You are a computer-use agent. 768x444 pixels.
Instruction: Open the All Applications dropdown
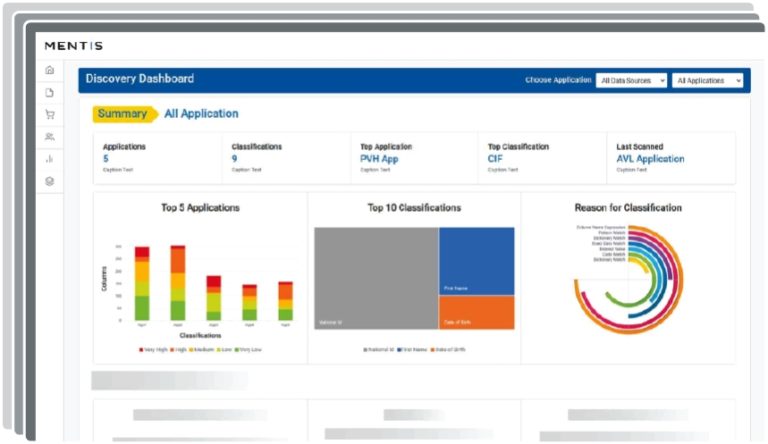pos(708,80)
